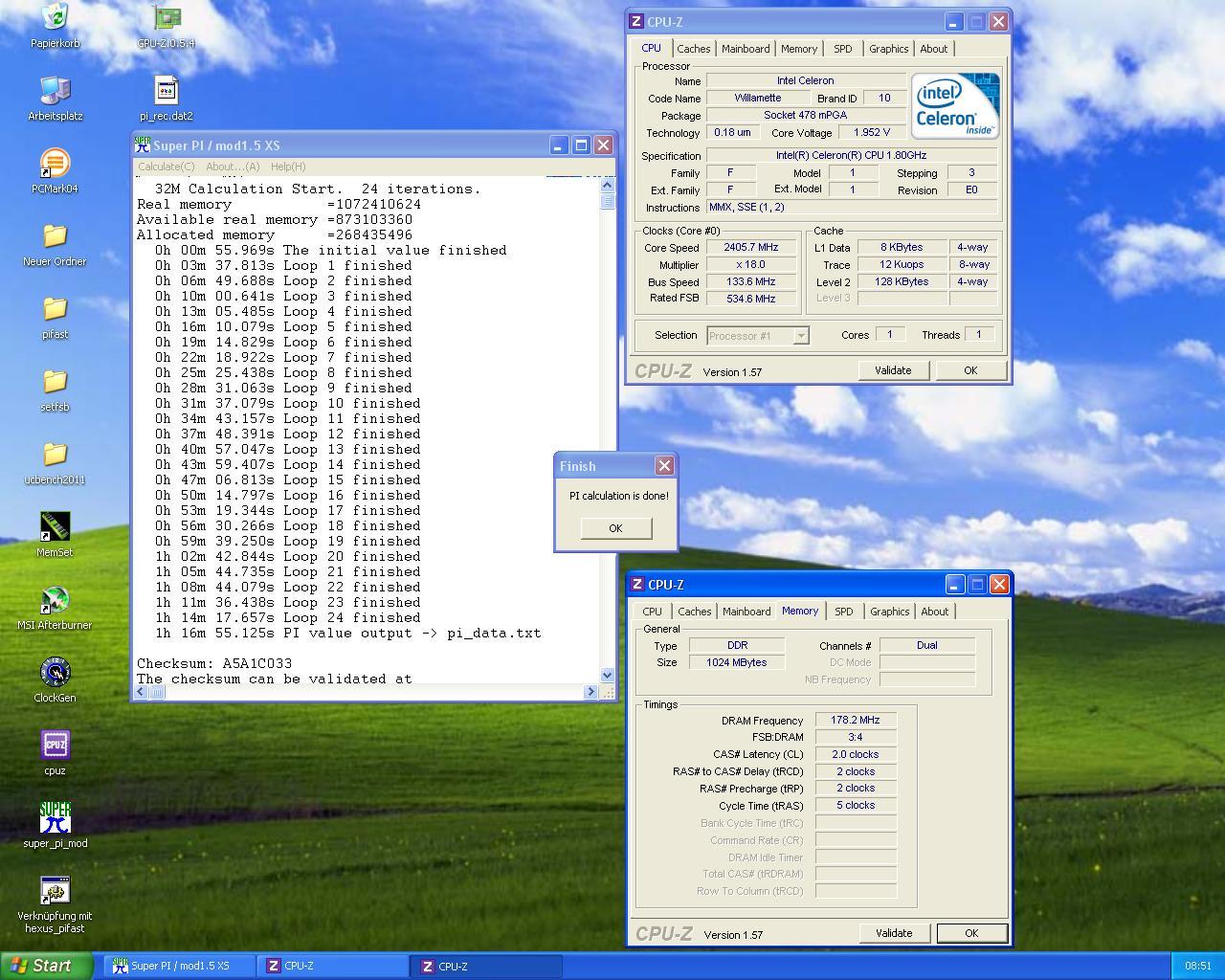This screenshot has height=980, width=1225.
Task: Click the bottom CPU-Z window title icon
Action: tap(638, 584)
